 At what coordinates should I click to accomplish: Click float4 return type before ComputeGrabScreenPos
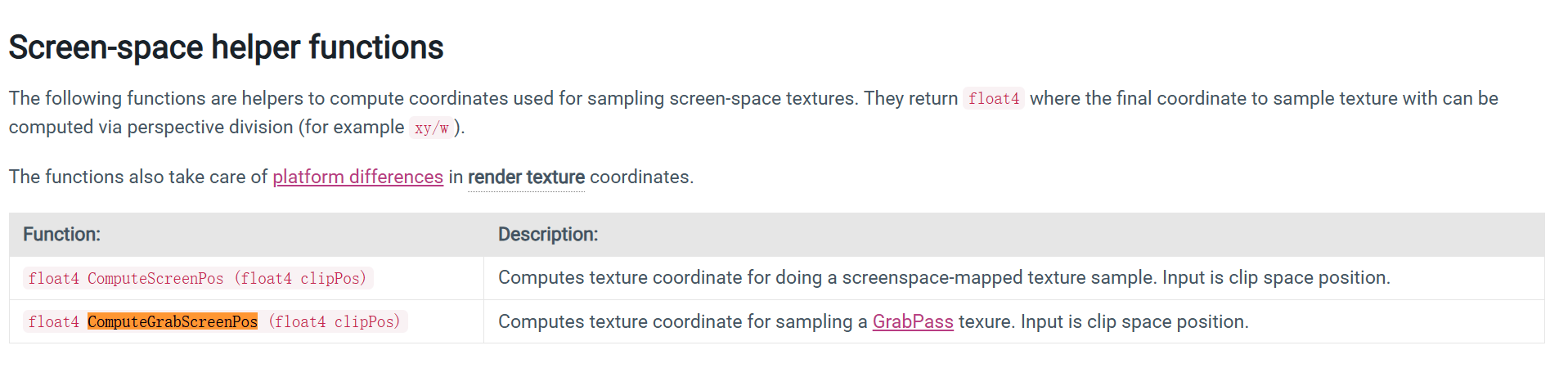53,321
